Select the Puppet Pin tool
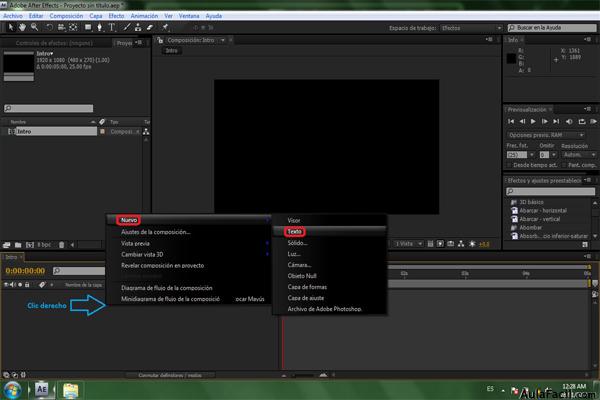Screen dimensions: 600x400 [x=165, y=27]
